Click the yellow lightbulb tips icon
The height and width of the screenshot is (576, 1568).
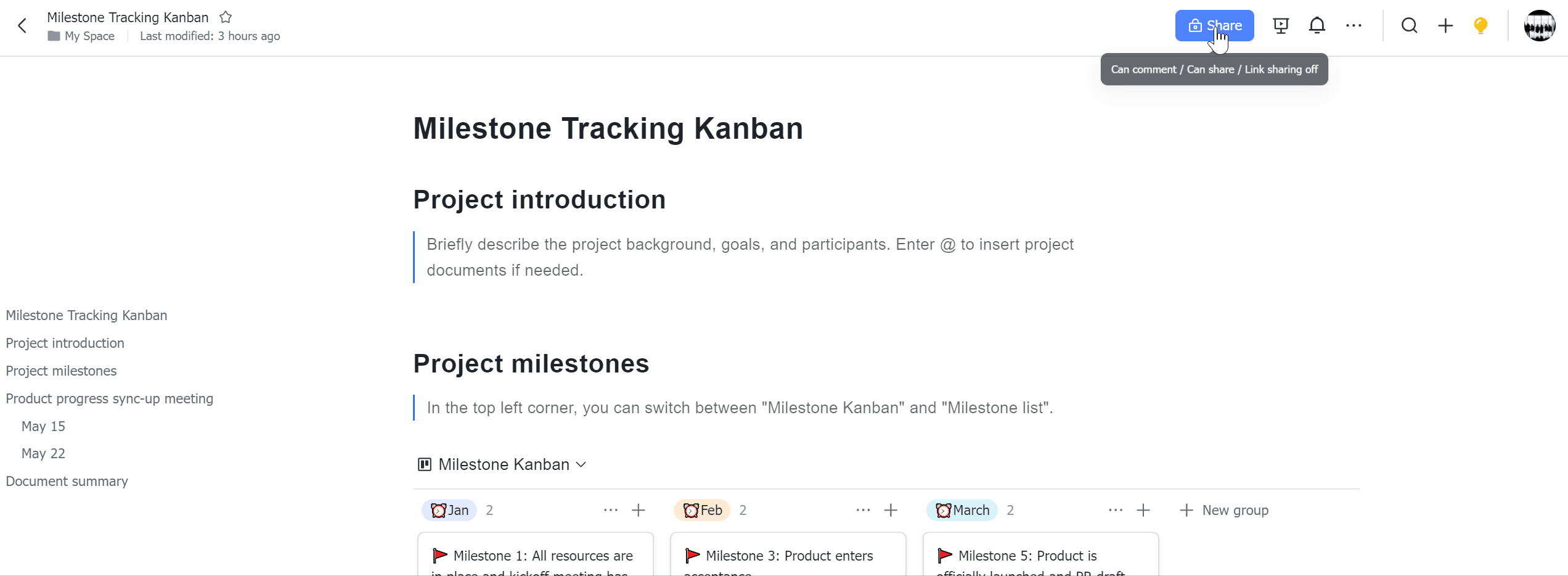(x=1480, y=25)
